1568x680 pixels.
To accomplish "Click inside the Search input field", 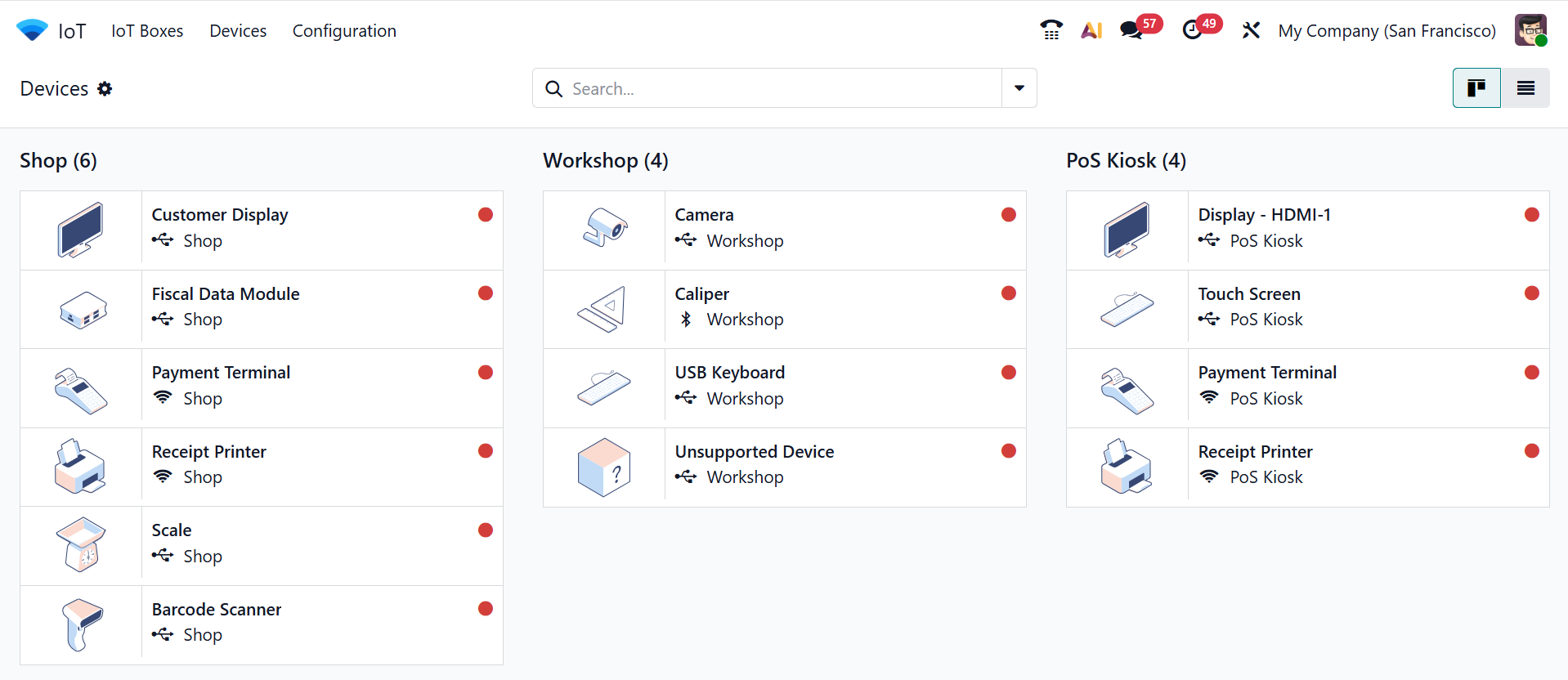I will [777, 88].
